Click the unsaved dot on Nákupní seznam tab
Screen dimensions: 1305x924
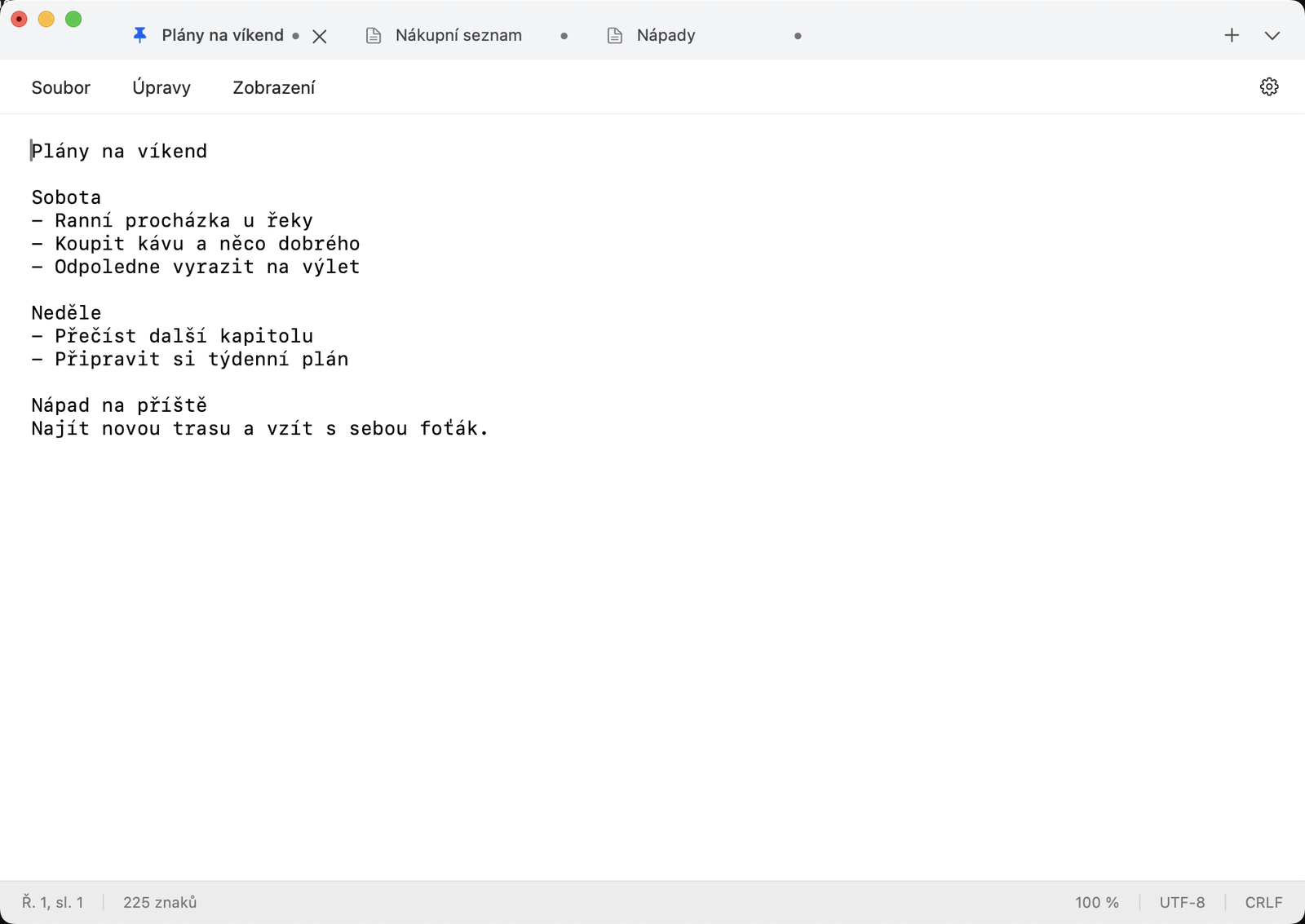[564, 36]
